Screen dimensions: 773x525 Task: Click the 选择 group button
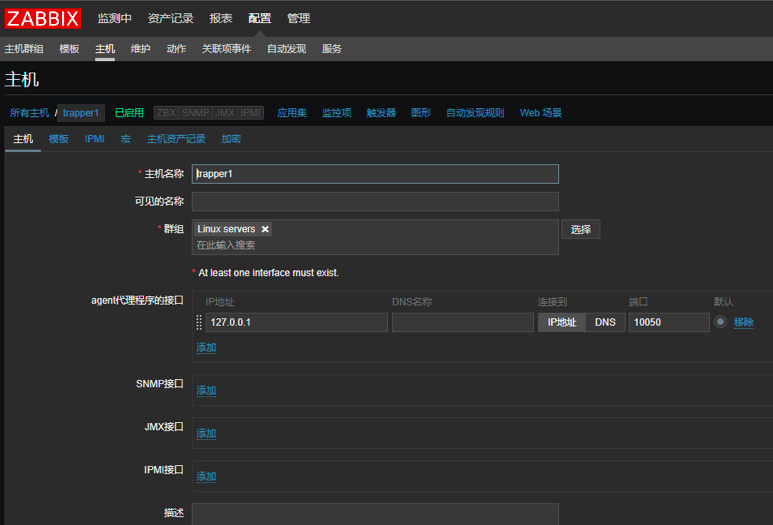[x=581, y=229]
